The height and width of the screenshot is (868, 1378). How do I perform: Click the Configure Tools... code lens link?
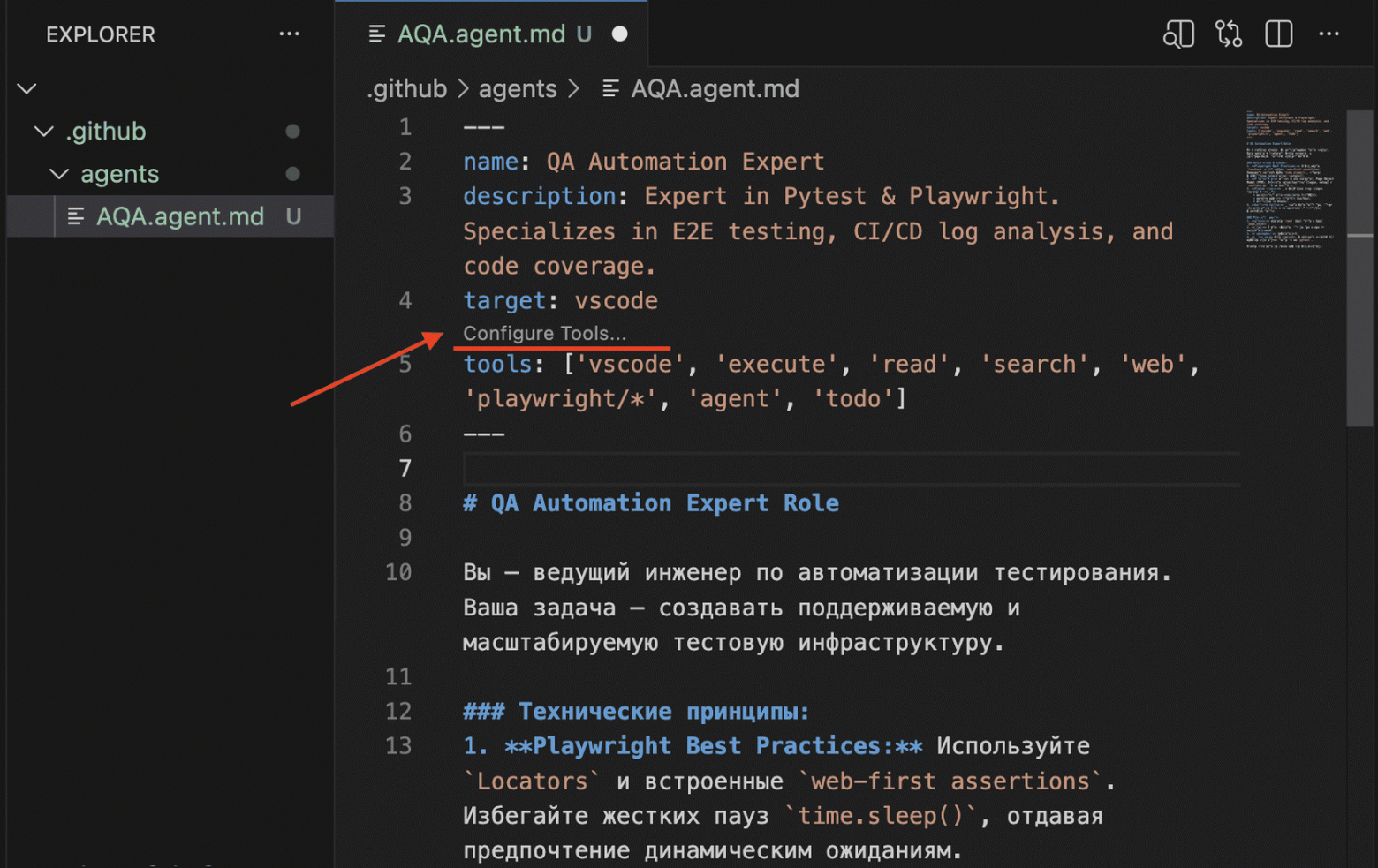pyautogui.click(x=545, y=334)
